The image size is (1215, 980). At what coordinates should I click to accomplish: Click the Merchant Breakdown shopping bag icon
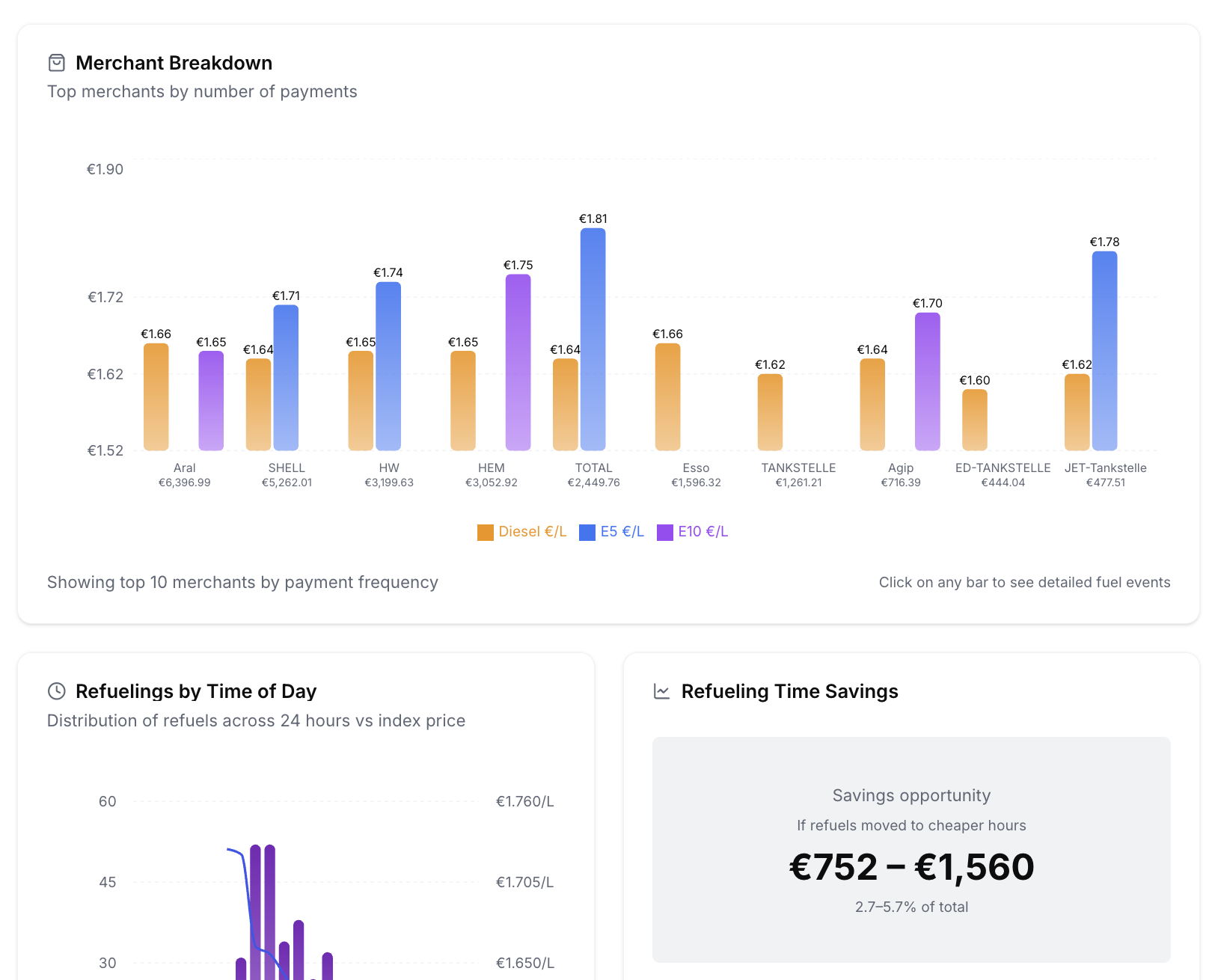57,63
